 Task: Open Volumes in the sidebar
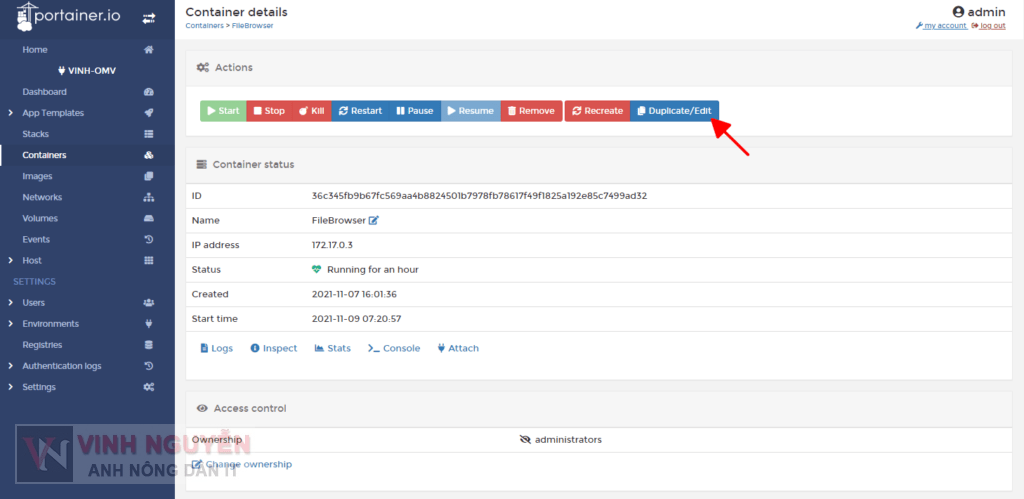40,218
